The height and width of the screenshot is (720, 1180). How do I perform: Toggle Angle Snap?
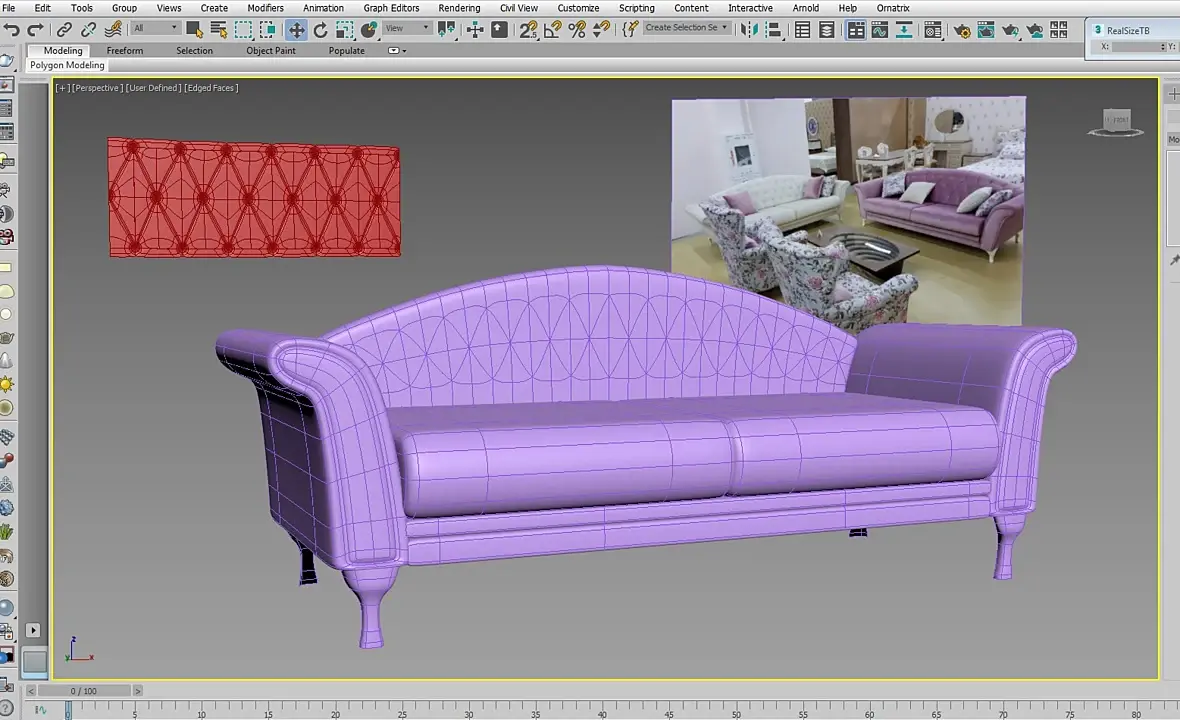point(552,29)
